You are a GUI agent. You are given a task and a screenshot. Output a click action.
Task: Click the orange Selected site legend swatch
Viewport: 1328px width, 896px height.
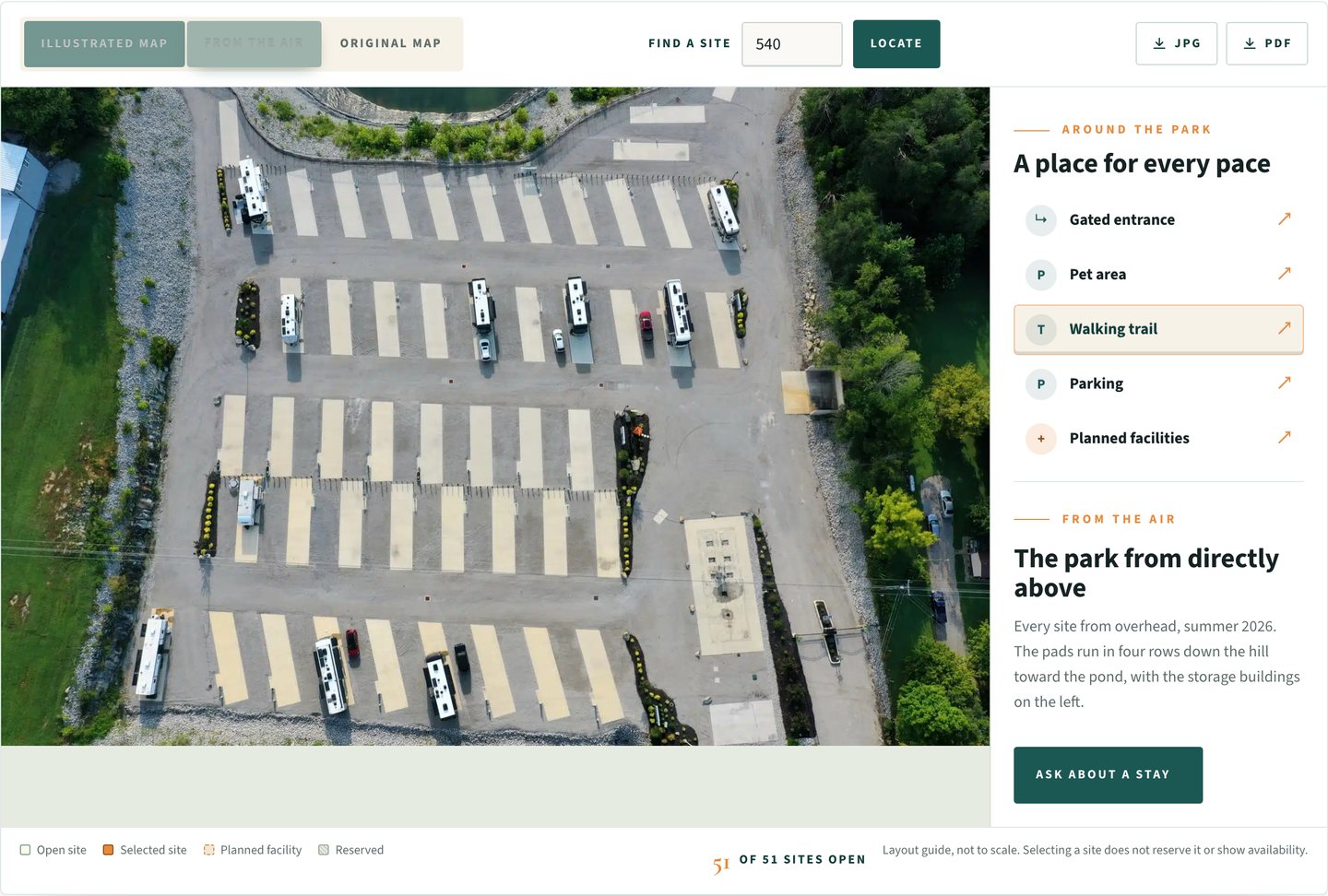coord(108,850)
